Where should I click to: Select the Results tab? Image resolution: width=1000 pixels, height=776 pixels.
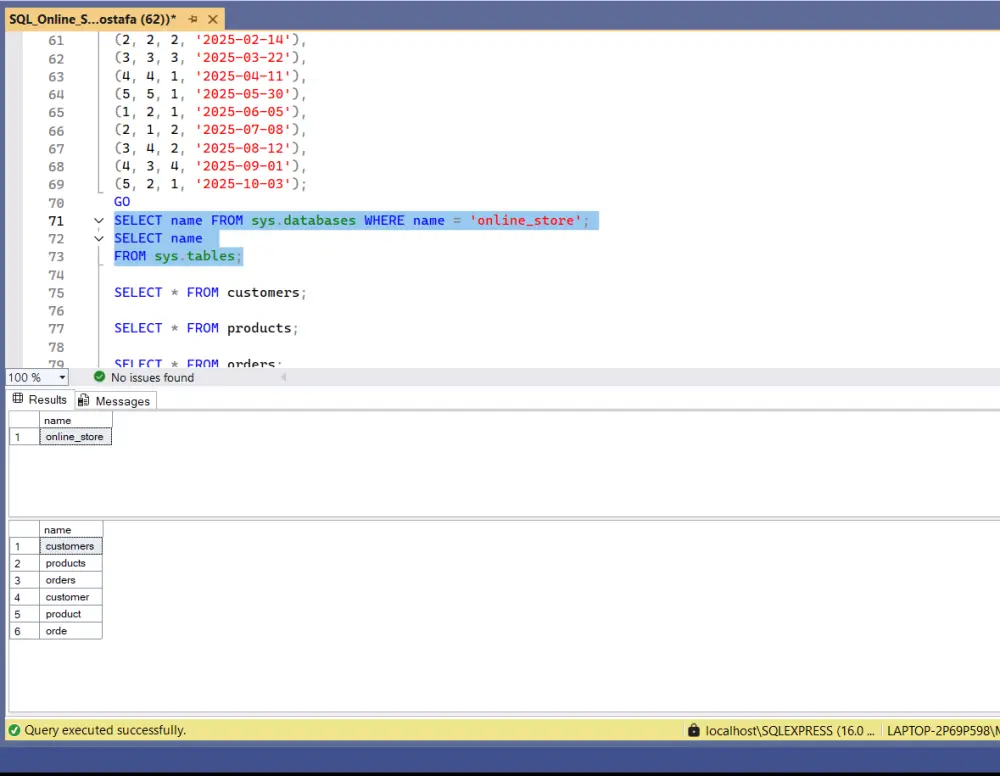(x=47, y=399)
